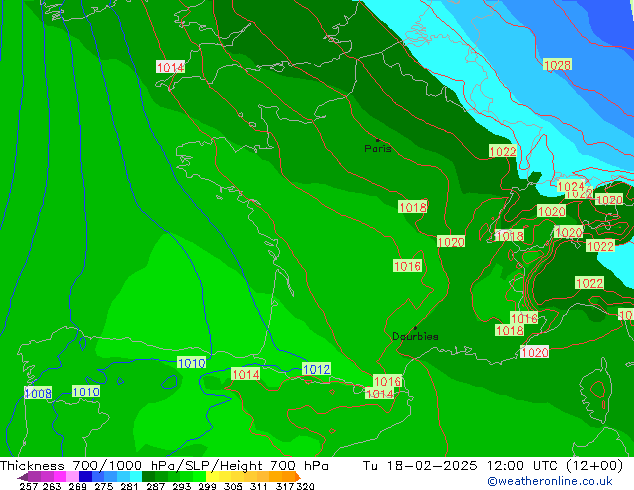This screenshot has height=490, width=634.
Task: Click the blue 1010 label beside 1008
Action: pos(86,391)
